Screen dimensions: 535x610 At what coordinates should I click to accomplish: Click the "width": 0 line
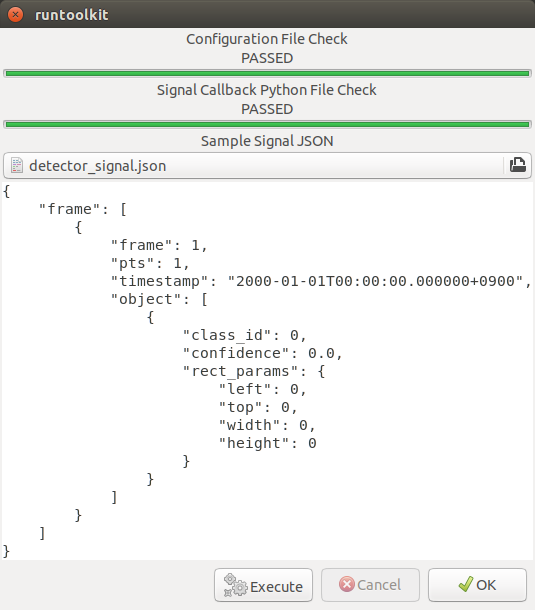coord(267,425)
